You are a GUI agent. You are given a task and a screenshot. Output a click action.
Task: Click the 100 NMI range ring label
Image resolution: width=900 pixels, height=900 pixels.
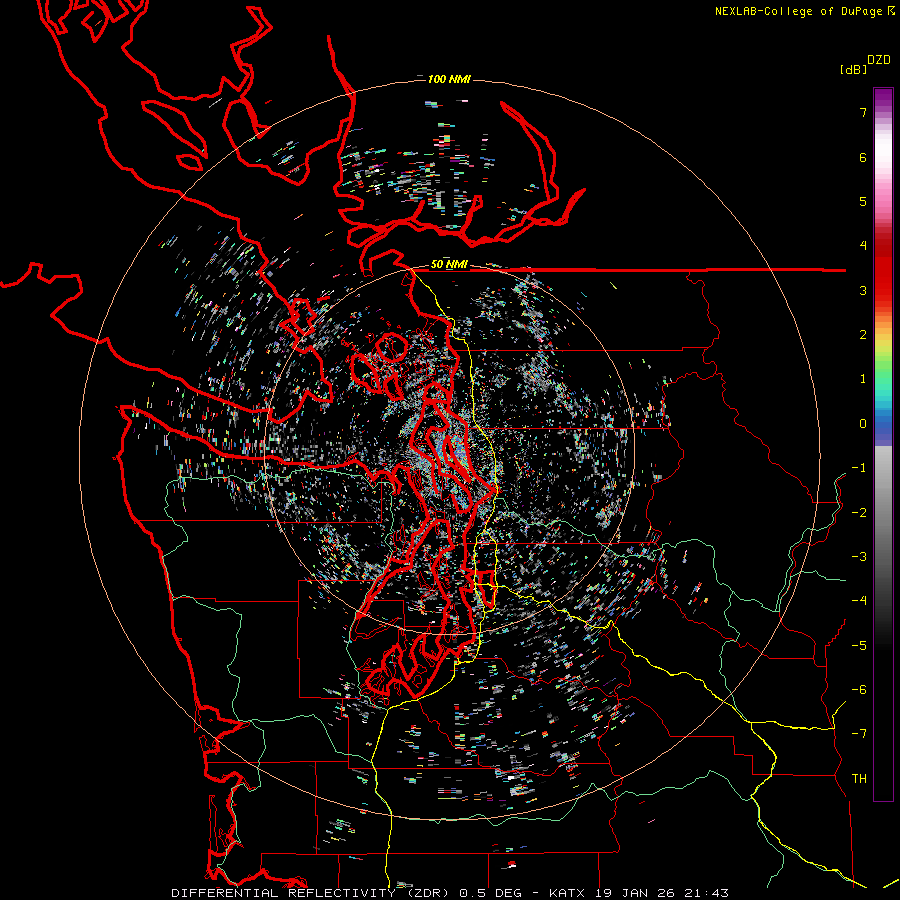pyautogui.click(x=449, y=79)
